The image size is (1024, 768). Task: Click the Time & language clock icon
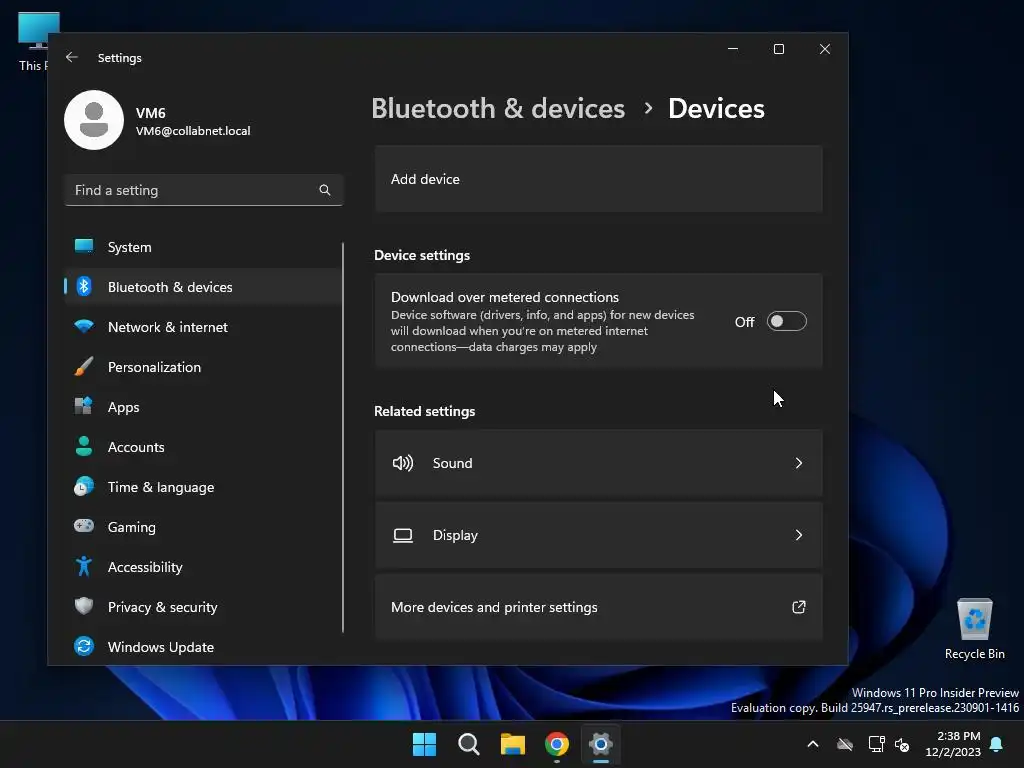84,487
